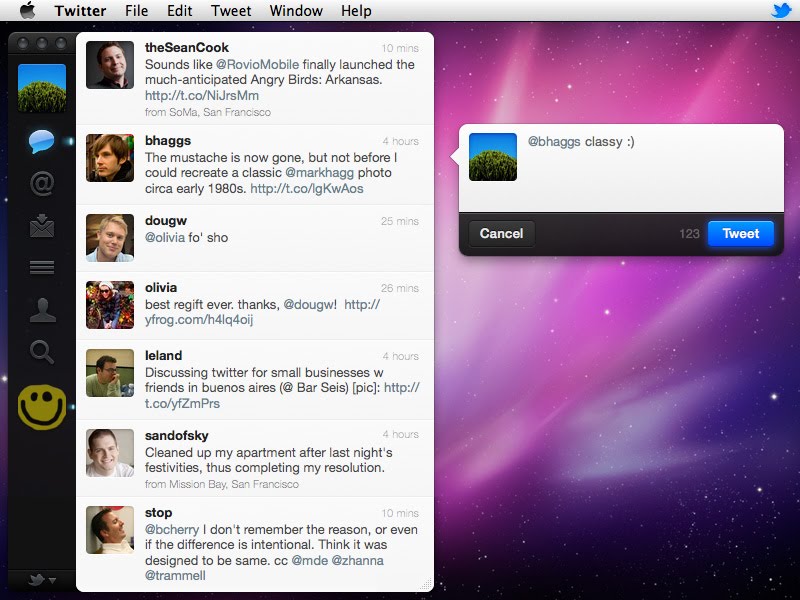Screen dimensions: 800x600
Task: Click the username olivia
Action: (x=161, y=288)
